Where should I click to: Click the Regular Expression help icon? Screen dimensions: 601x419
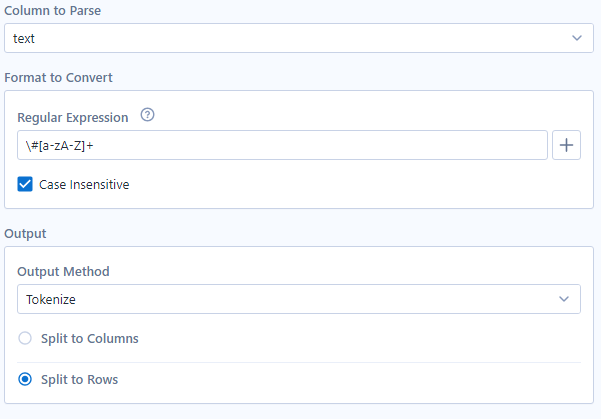pyautogui.click(x=148, y=116)
